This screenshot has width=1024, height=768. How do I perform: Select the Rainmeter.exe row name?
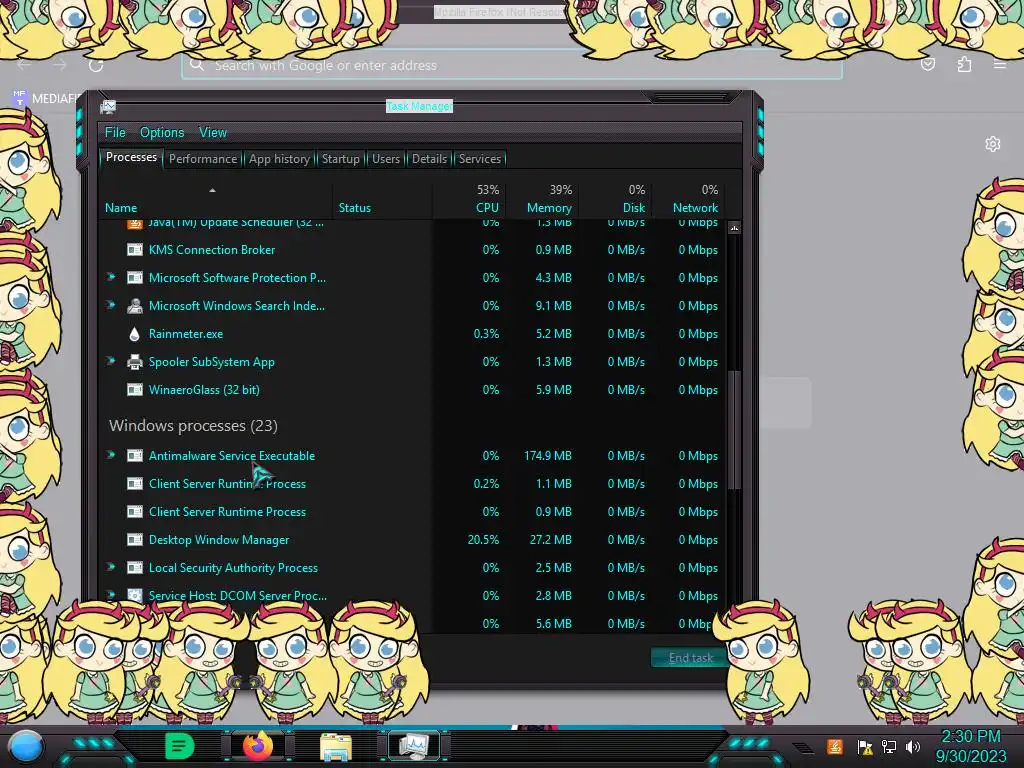pos(186,334)
